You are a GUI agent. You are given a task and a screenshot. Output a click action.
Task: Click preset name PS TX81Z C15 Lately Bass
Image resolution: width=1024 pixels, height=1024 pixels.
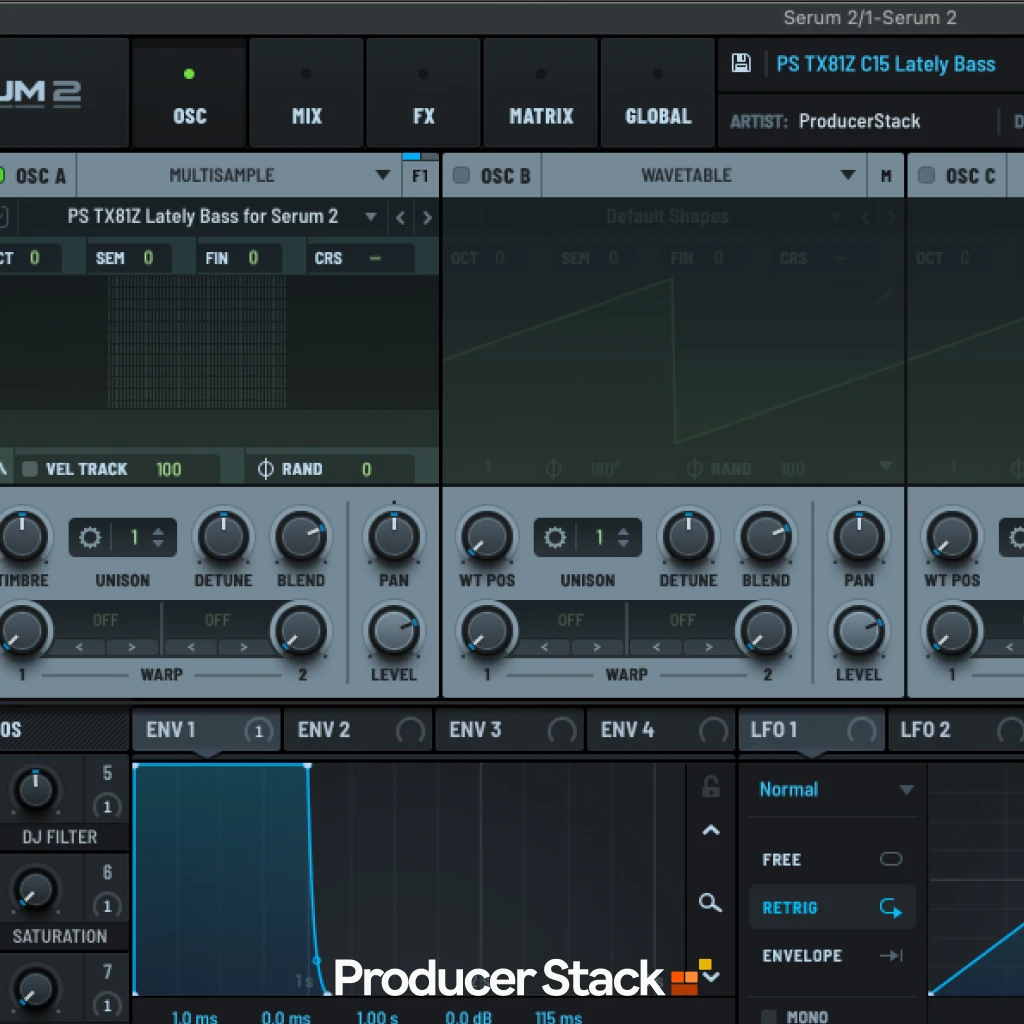click(886, 64)
